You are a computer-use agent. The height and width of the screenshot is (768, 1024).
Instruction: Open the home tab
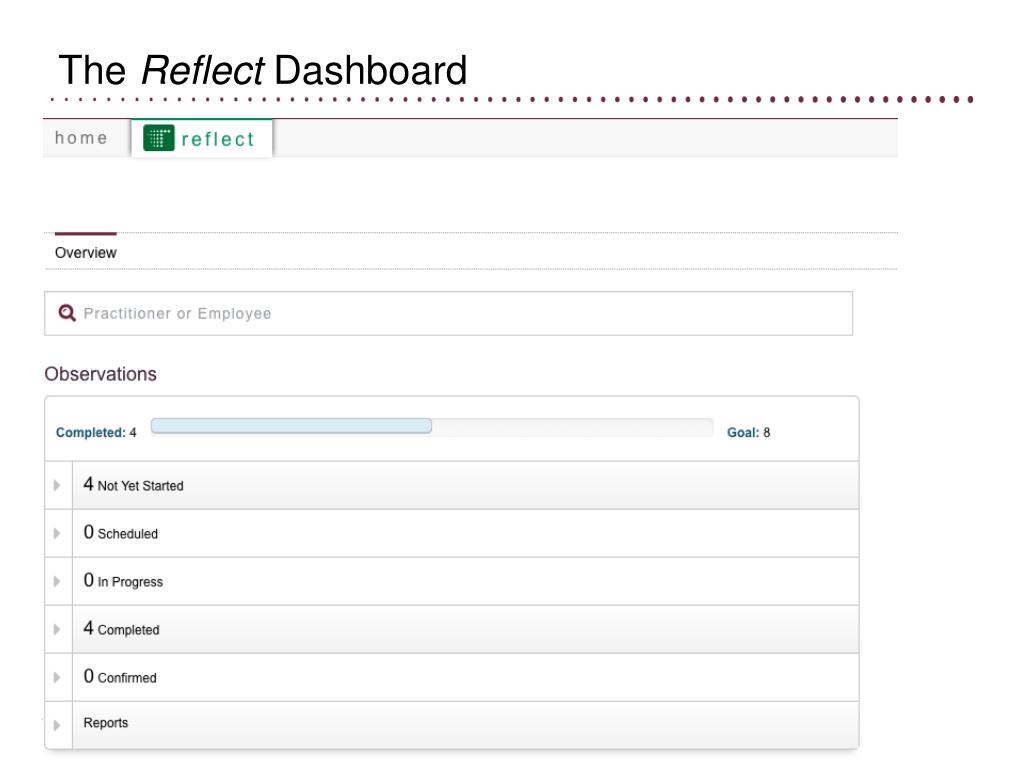click(82, 138)
